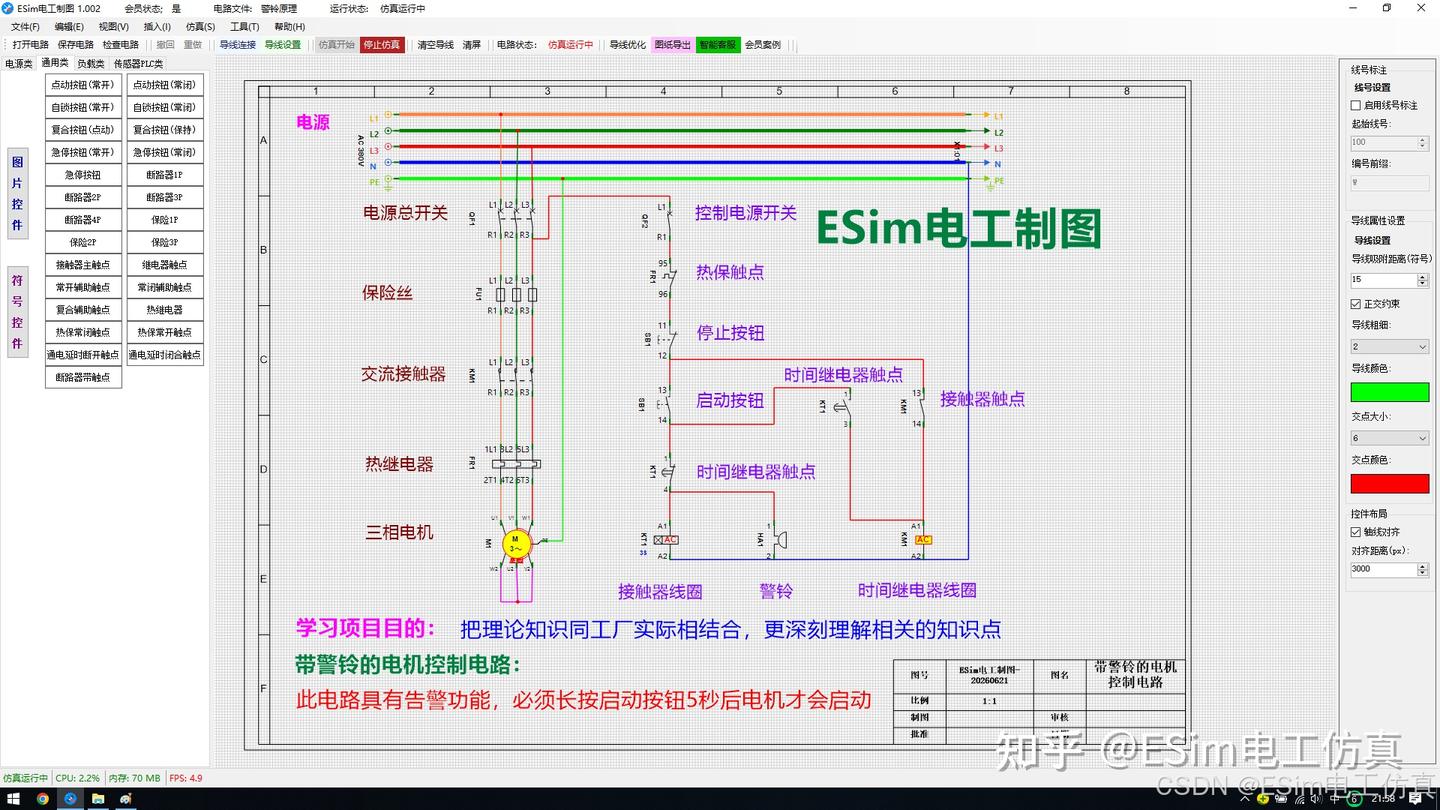
Task: Toggle the 轴线对齐 checkbox
Action: point(1356,532)
